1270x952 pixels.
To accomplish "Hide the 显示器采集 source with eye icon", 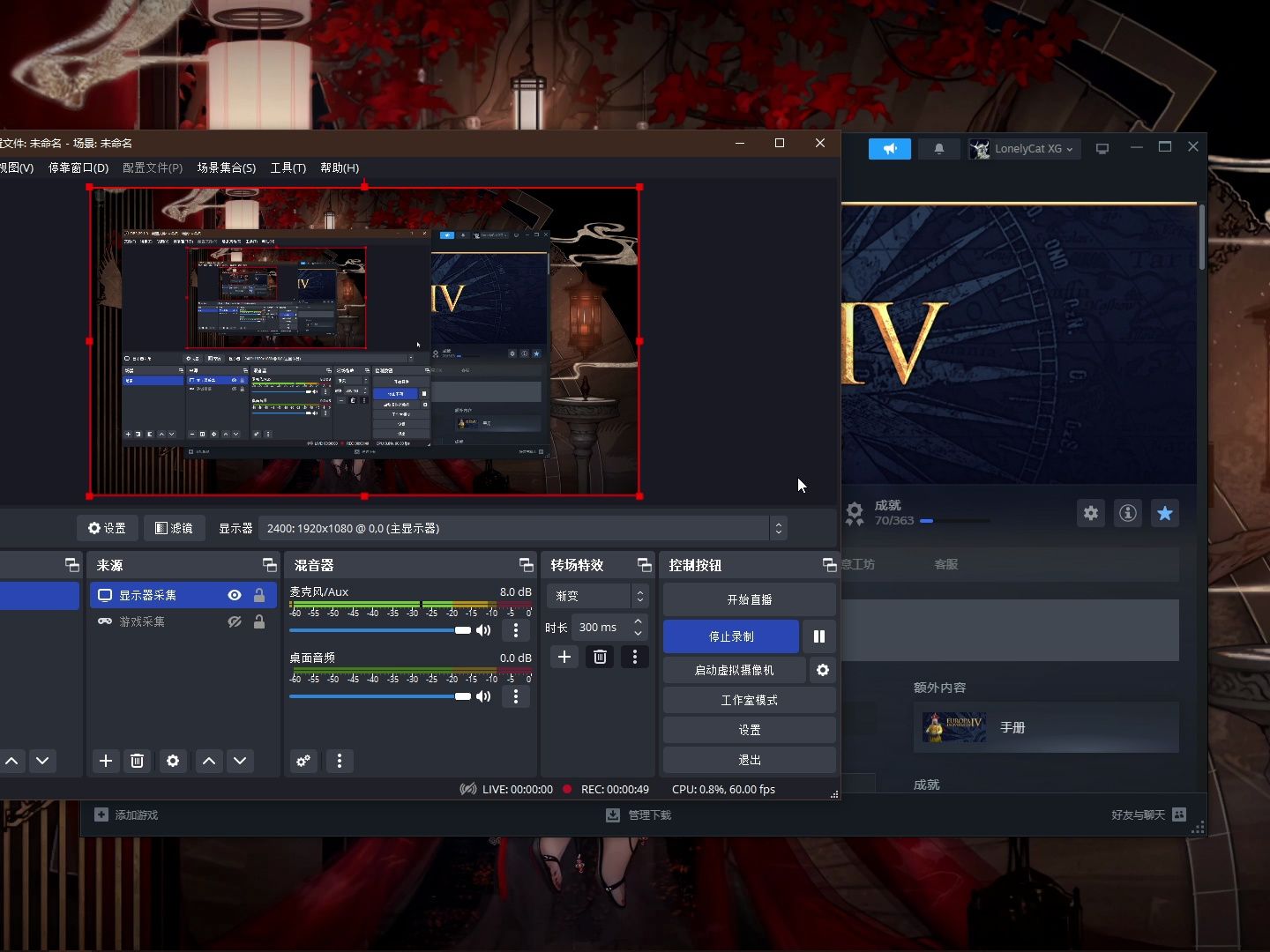I will pos(235,595).
